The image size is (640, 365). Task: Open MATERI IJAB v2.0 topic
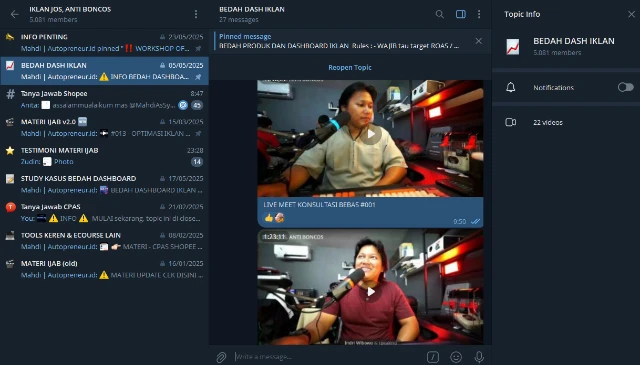[104, 127]
